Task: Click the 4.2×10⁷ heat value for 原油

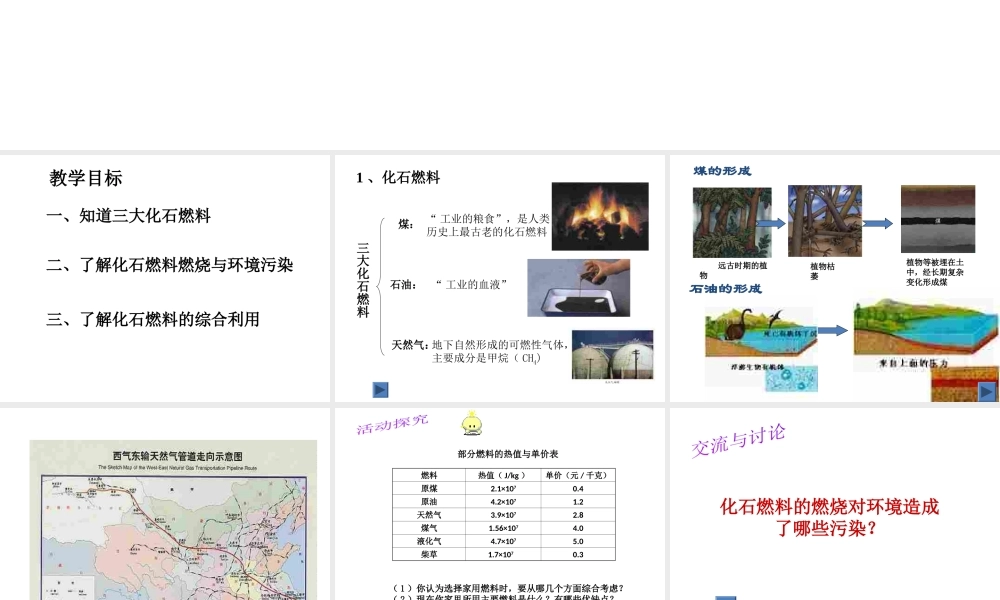Action: click(x=503, y=502)
